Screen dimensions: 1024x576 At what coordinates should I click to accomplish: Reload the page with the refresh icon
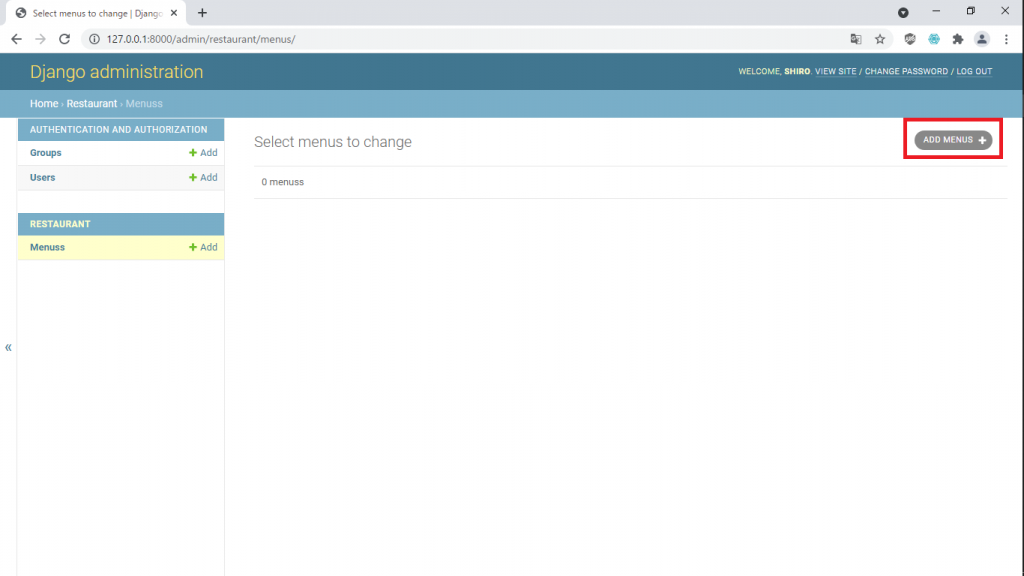tap(64, 39)
